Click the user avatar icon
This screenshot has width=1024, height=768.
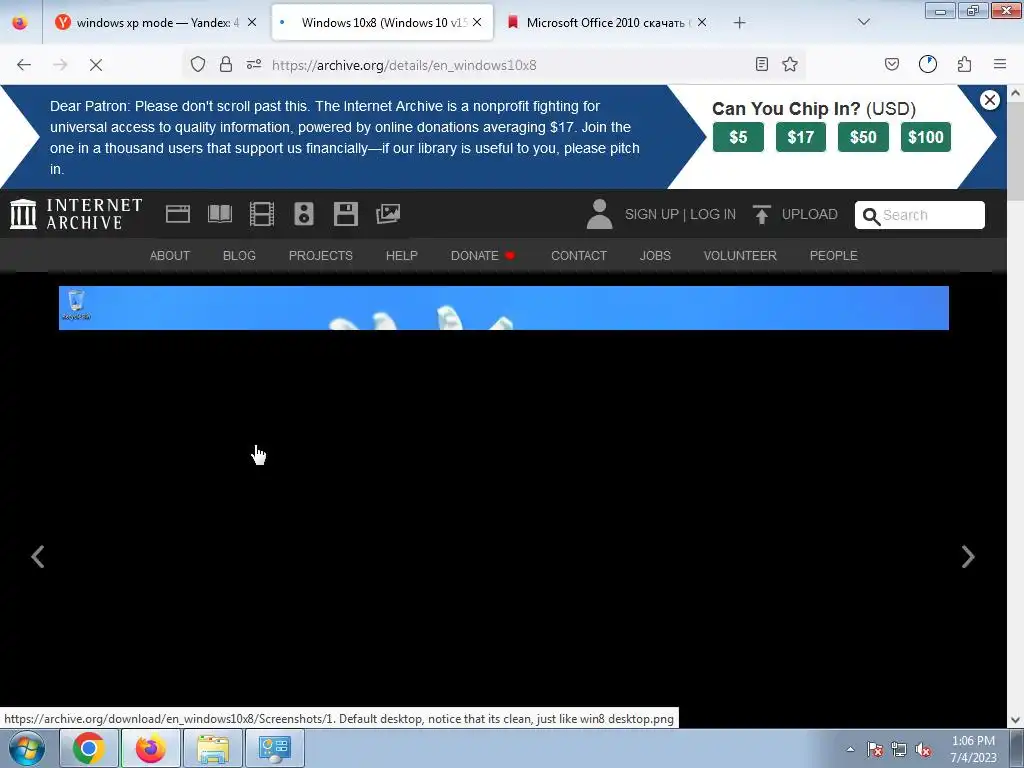(599, 214)
